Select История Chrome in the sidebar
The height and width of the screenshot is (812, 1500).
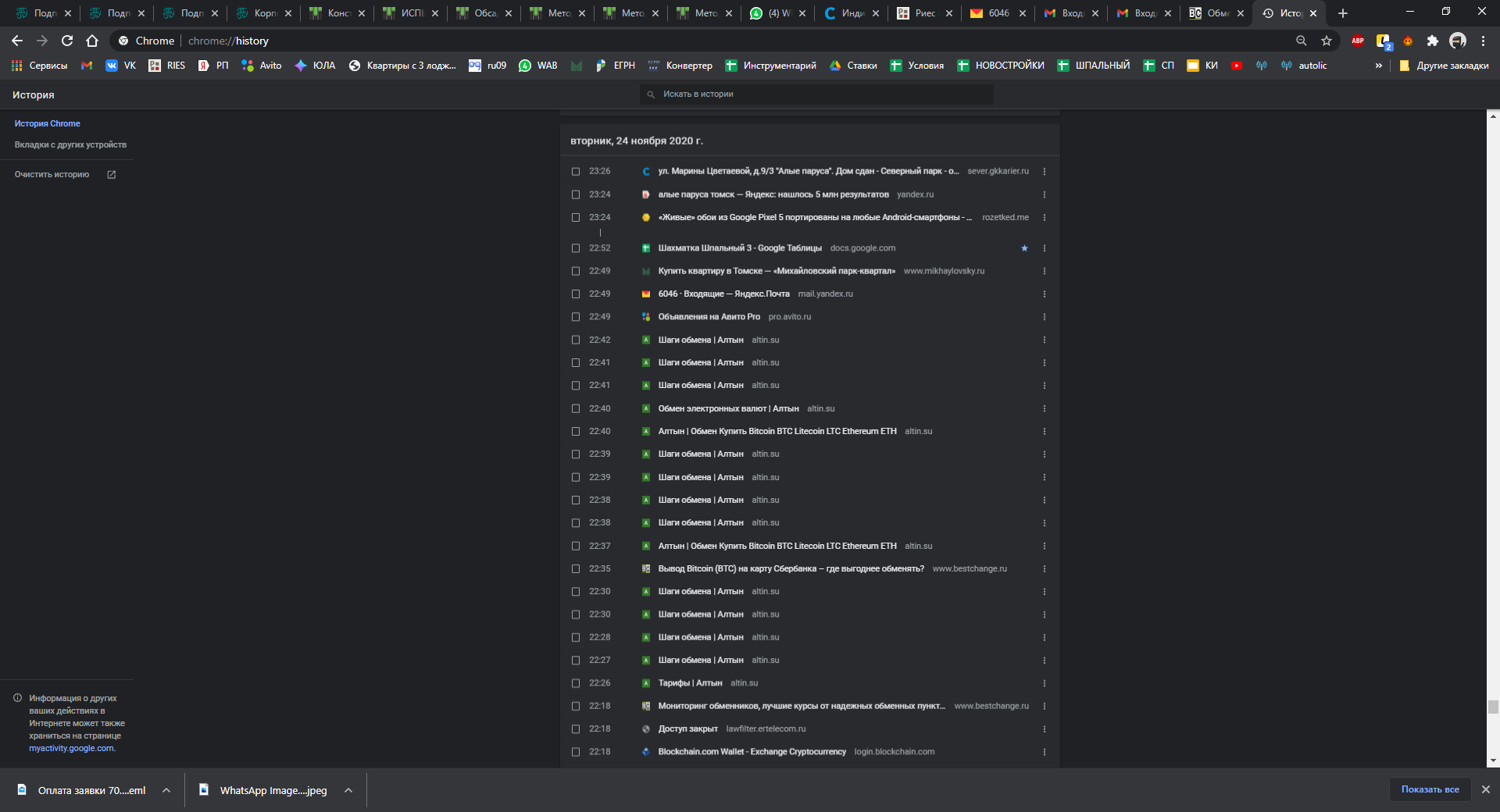click(x=48, y=123)
